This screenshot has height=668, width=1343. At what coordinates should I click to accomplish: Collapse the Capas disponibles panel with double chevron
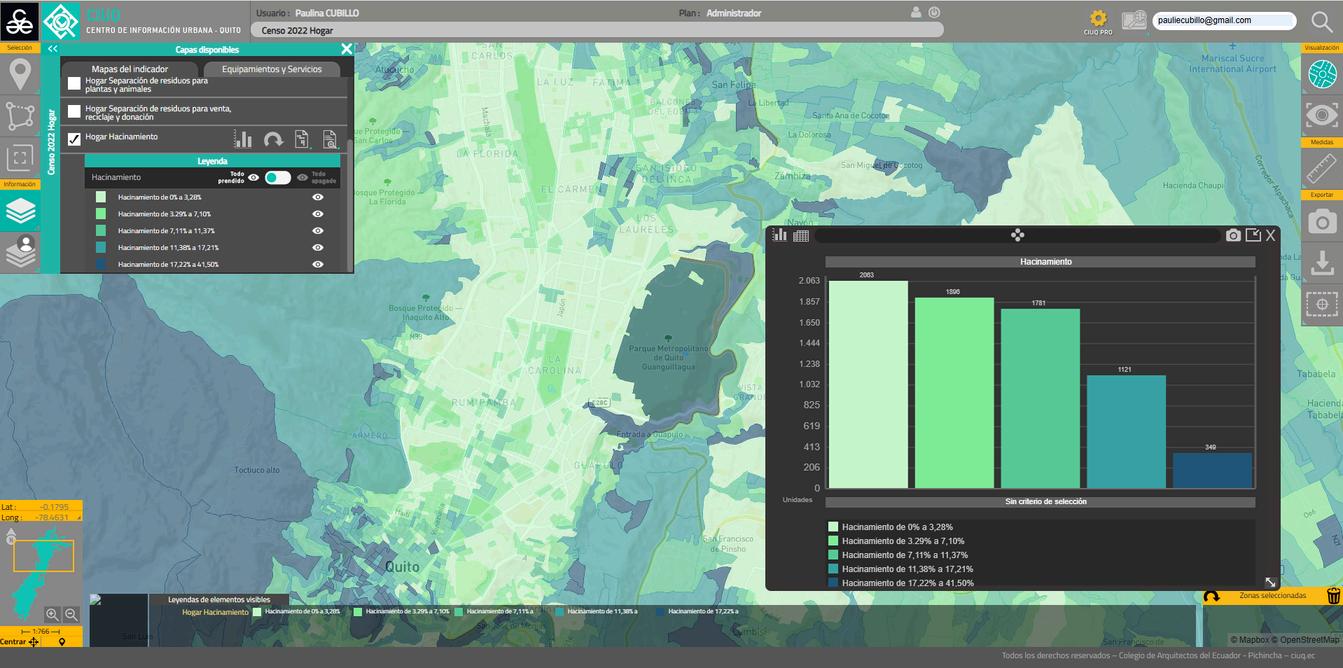click(x=53, y=48)
